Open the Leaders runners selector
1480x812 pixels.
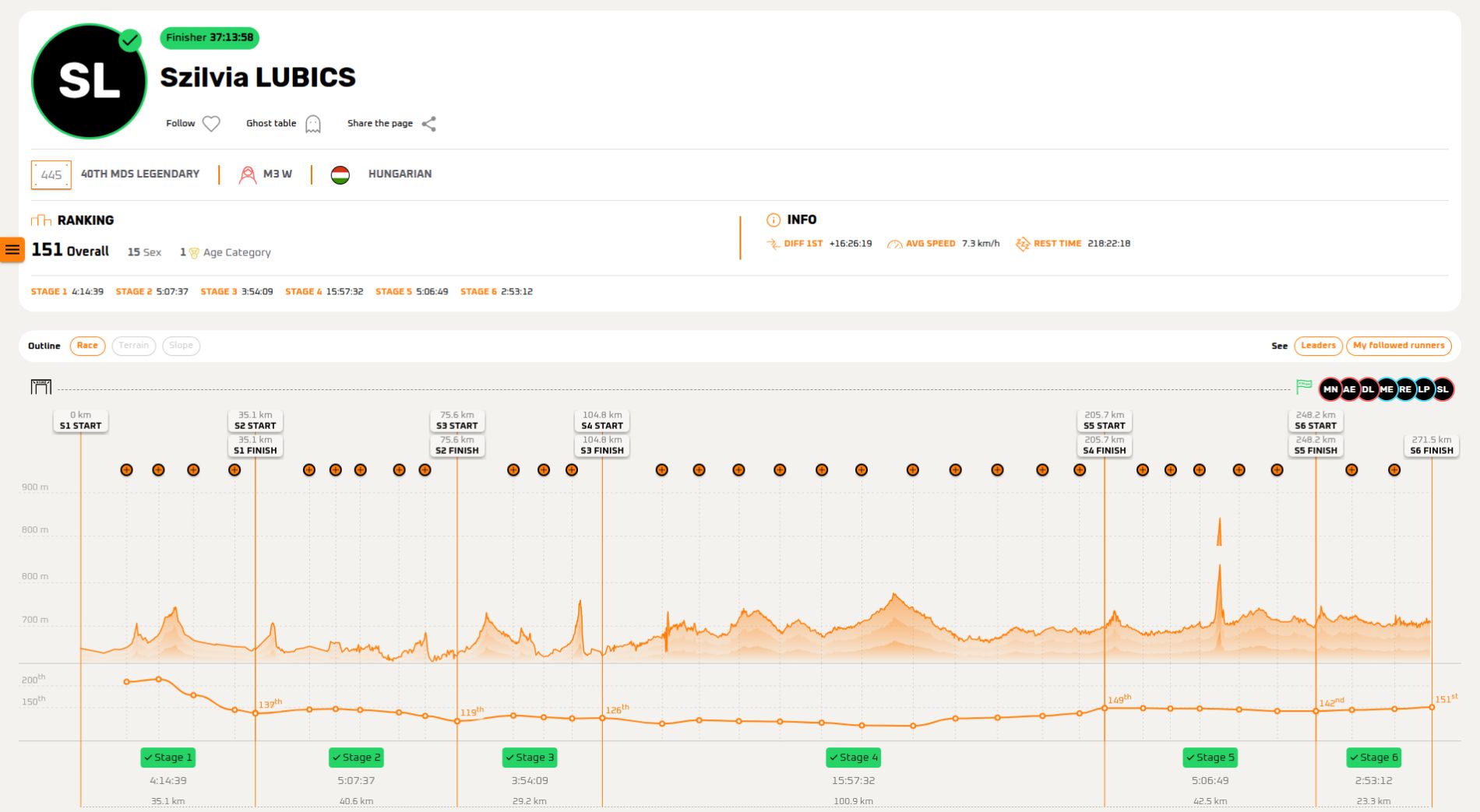point(1318,346)
